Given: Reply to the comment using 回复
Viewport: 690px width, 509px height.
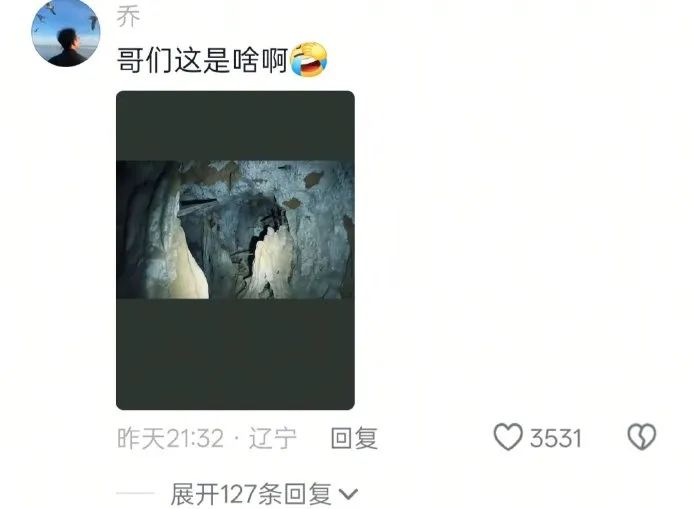Looking at the screenshot, I should coord(355,438).
